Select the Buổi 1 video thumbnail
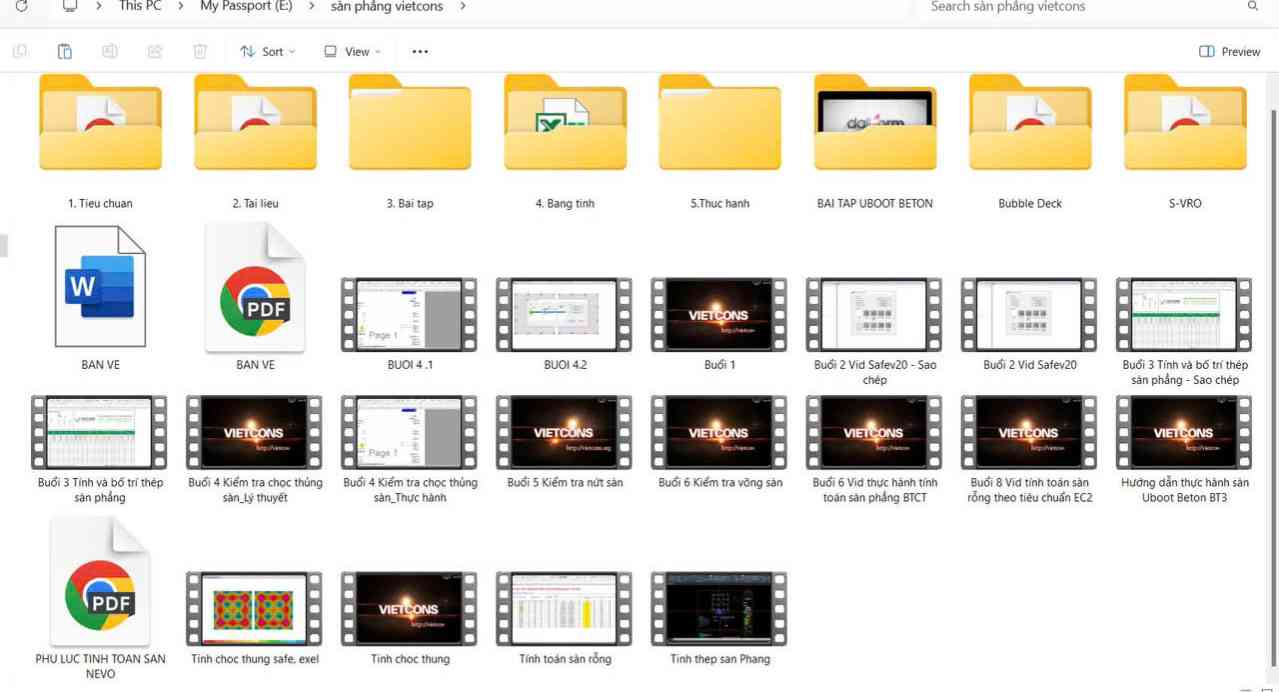 pyautogui.click(x=719, y=315)
